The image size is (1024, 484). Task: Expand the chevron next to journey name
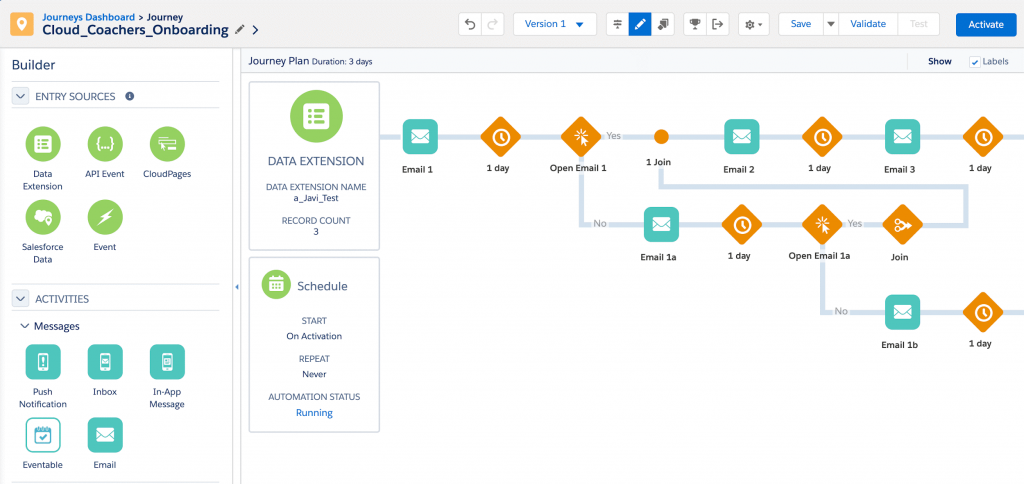[x=255, y=29]
